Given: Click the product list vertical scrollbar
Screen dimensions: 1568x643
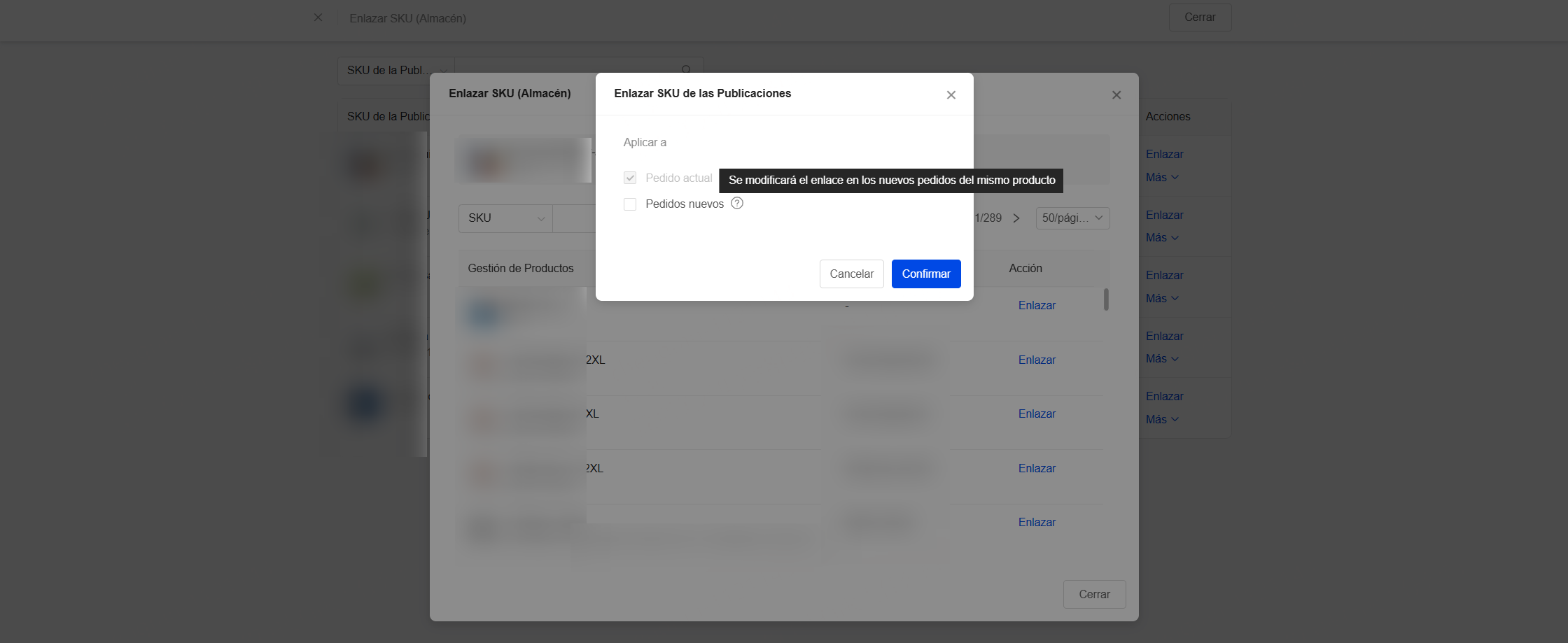Looking at the screenshot, I should 1106,299.
